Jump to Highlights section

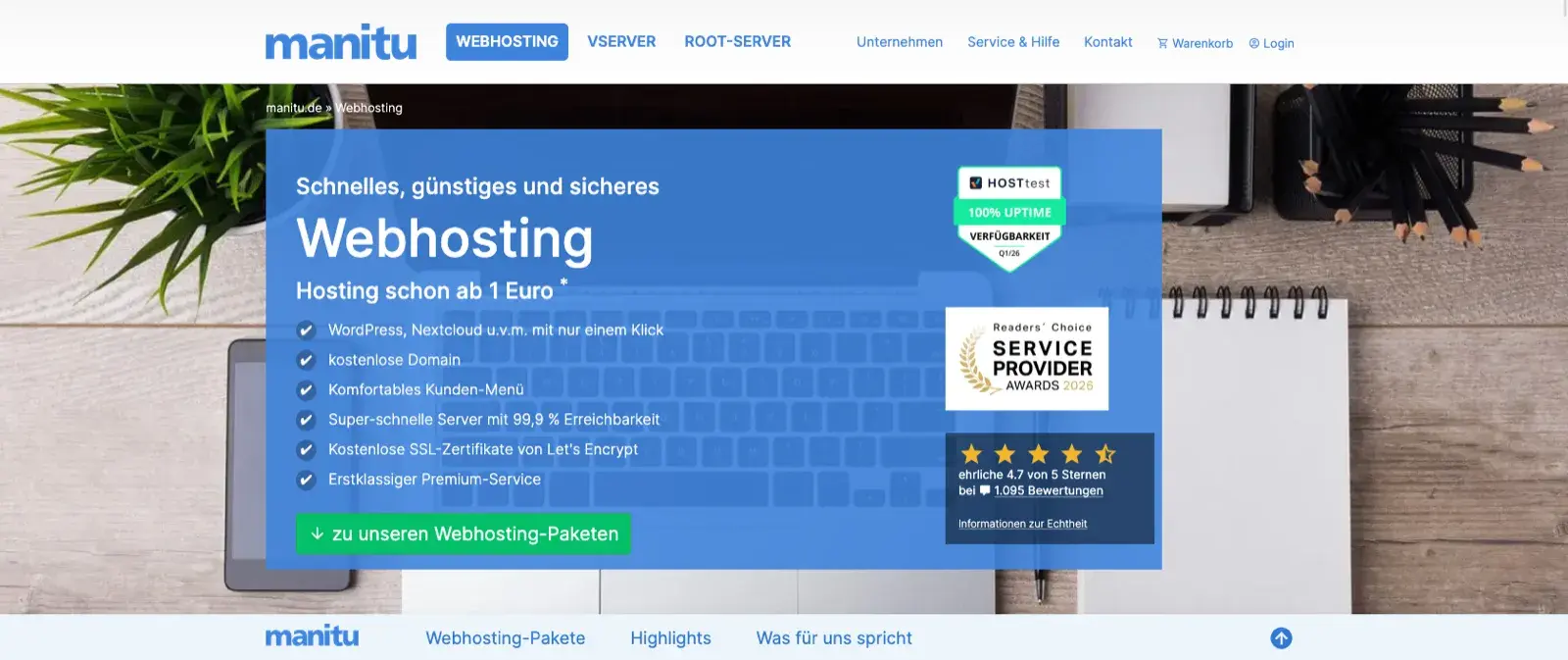670,638
